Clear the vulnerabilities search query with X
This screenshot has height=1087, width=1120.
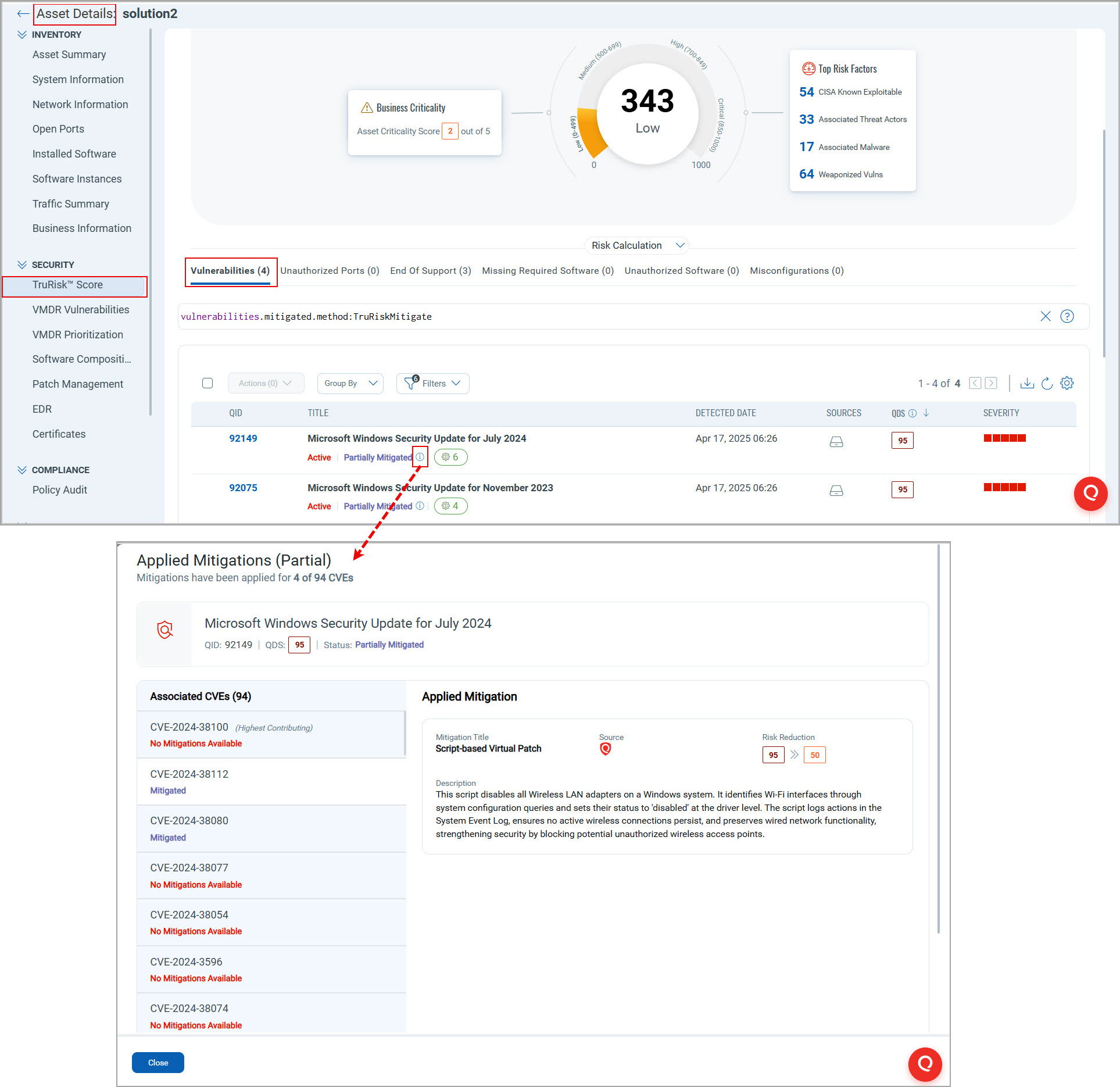pyautogui.click(x=1045, y=316)
